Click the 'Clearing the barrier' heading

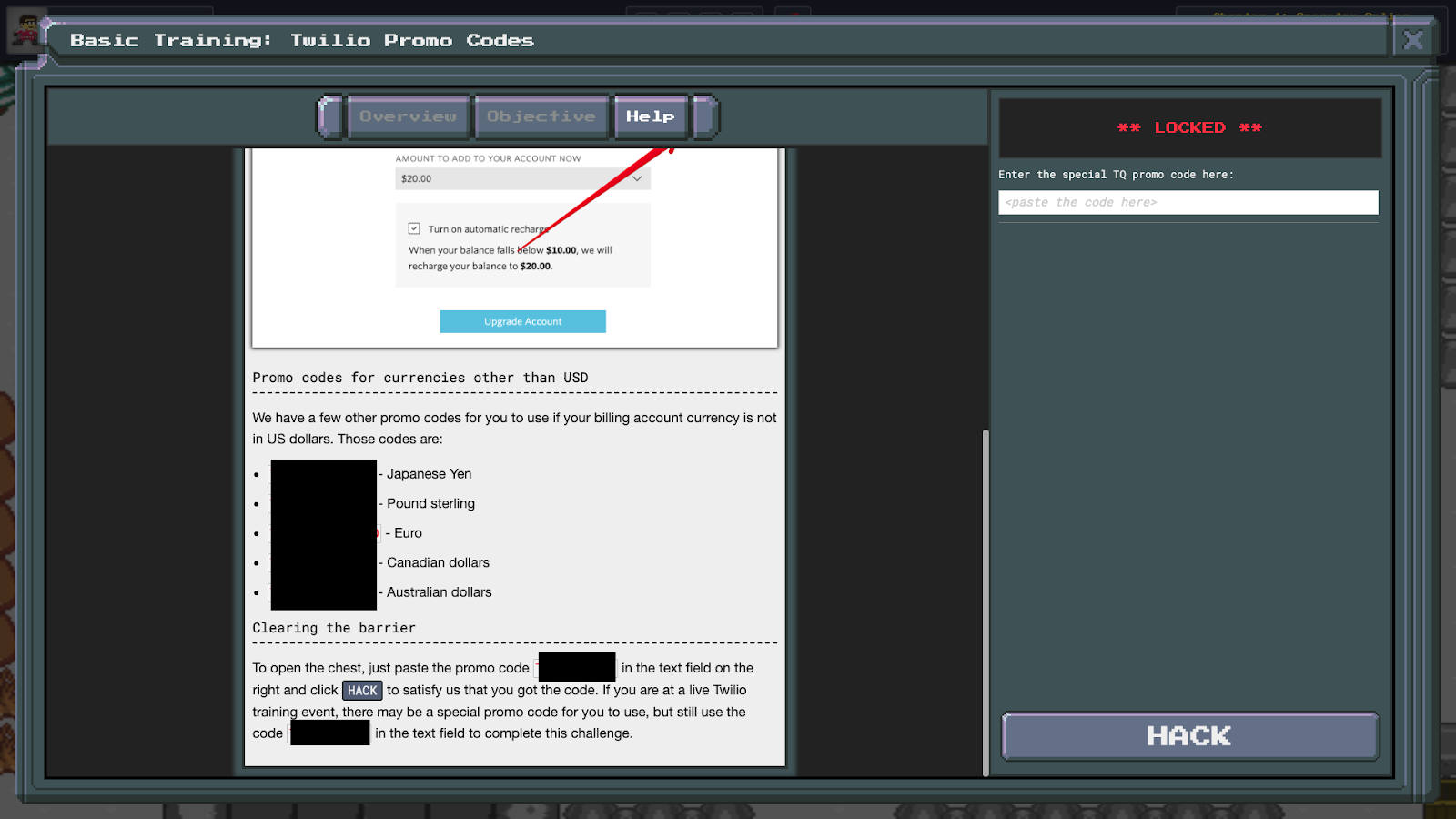point(334,628)
